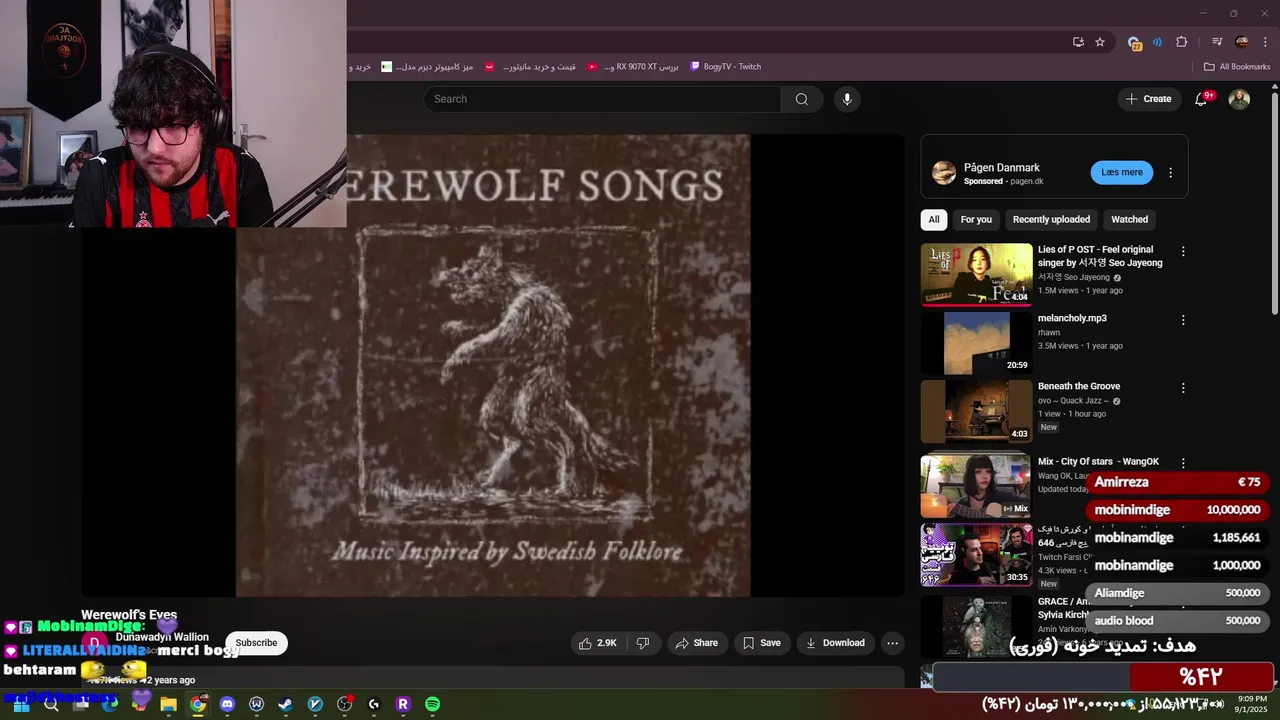Image resolution: width=1280 pixels, height=720 pixels.
Task: Click the rhawn channel name
Action: 1049,333
